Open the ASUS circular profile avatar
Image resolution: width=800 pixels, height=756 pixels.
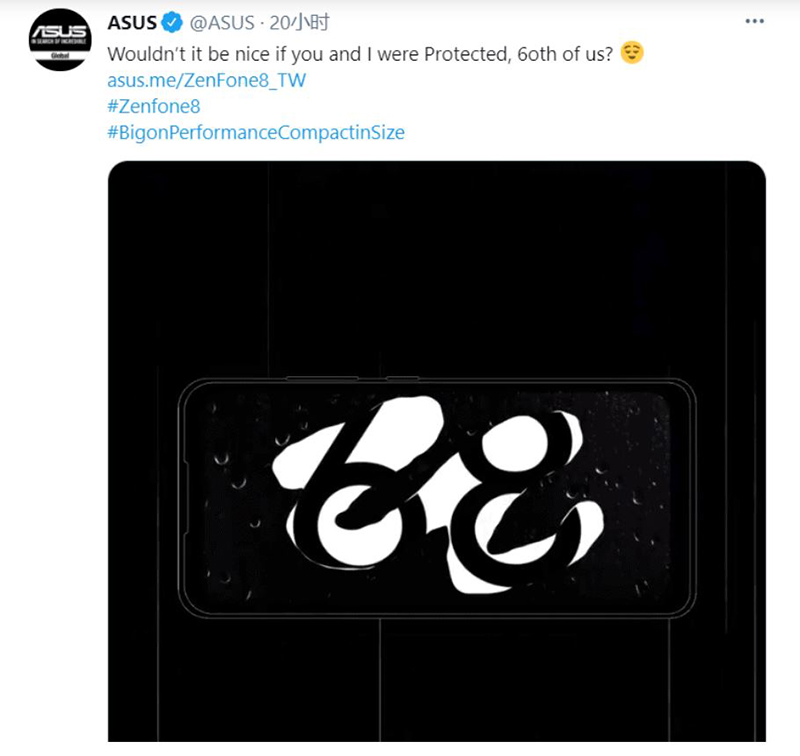pyautogui.click(x=60, y=40)
